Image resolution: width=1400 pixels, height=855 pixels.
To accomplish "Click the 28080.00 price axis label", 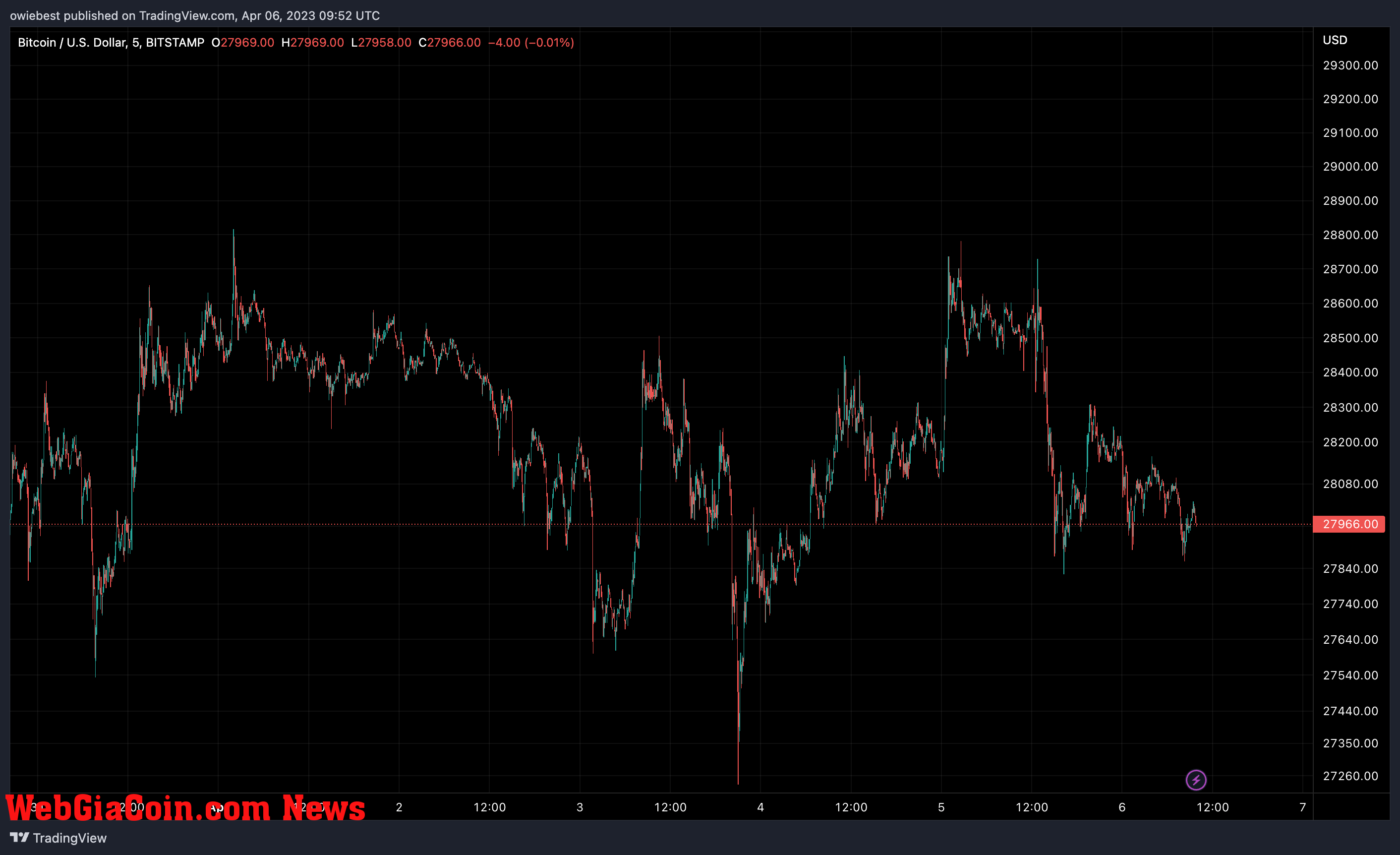I will [x=1350, y=484].
